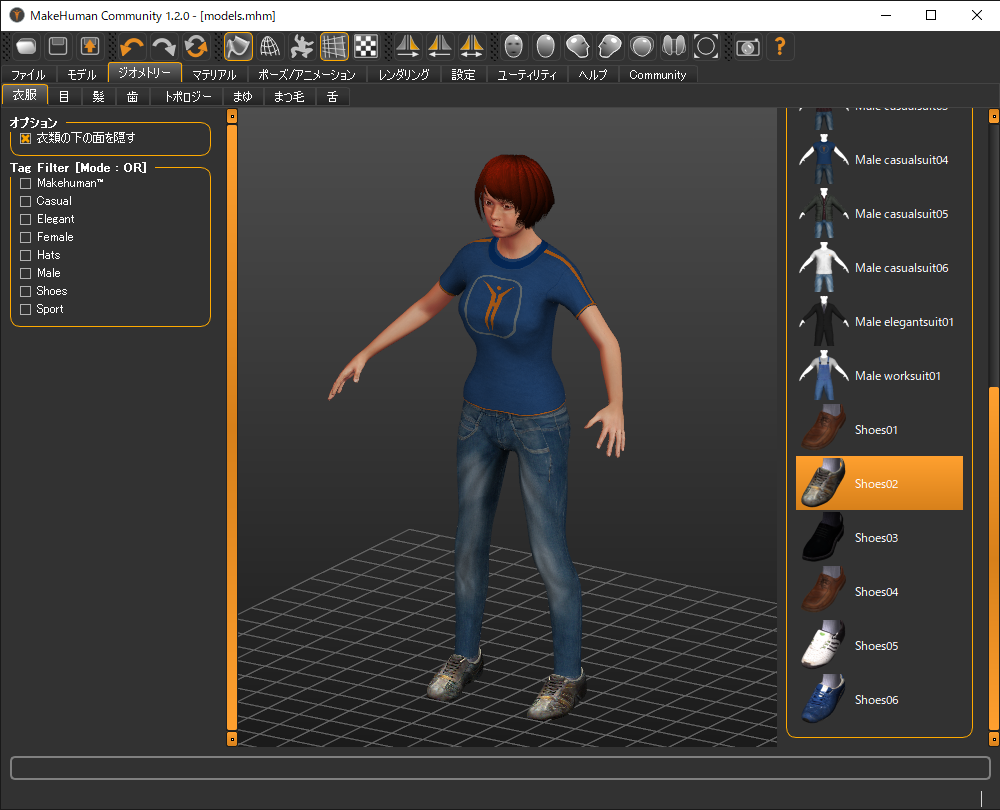The image size is (1000, 810).
Task: Click the undo arrow icon
Action: (x=132, y=46)
